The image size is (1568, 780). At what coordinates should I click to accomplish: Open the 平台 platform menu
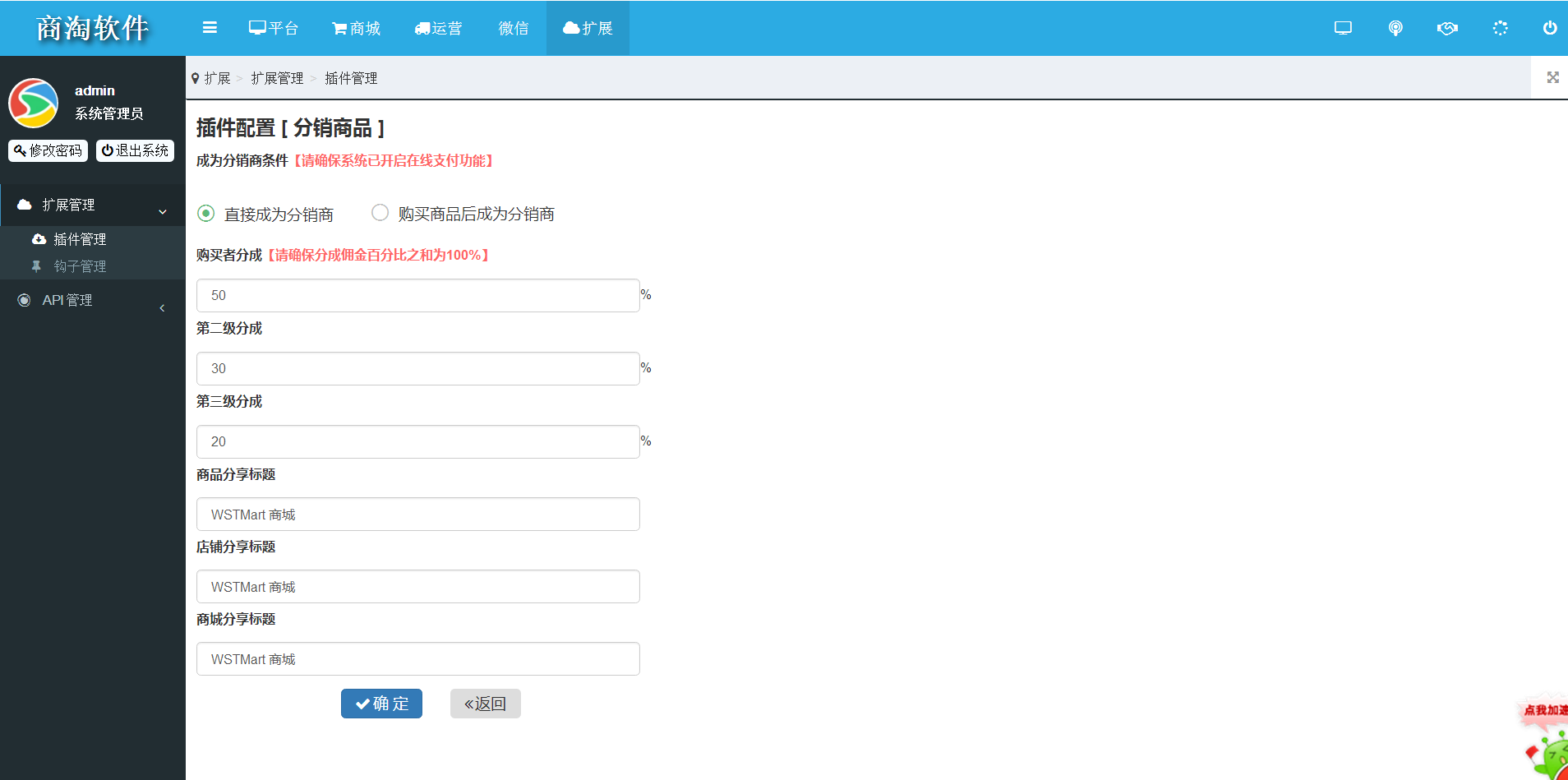pyautogui.click(x=274, y=28)
